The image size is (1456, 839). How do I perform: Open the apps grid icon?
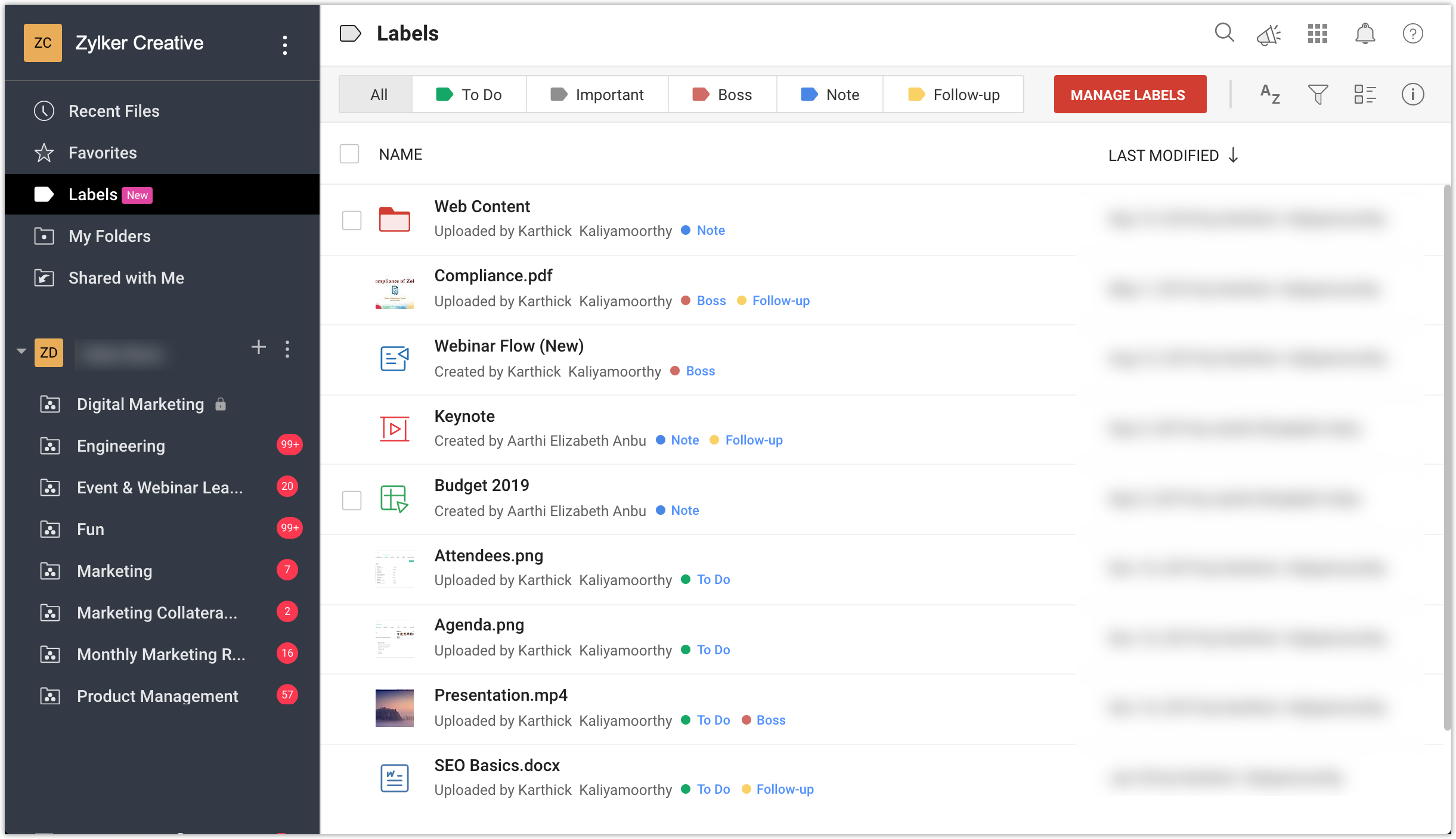(1317, 34)
